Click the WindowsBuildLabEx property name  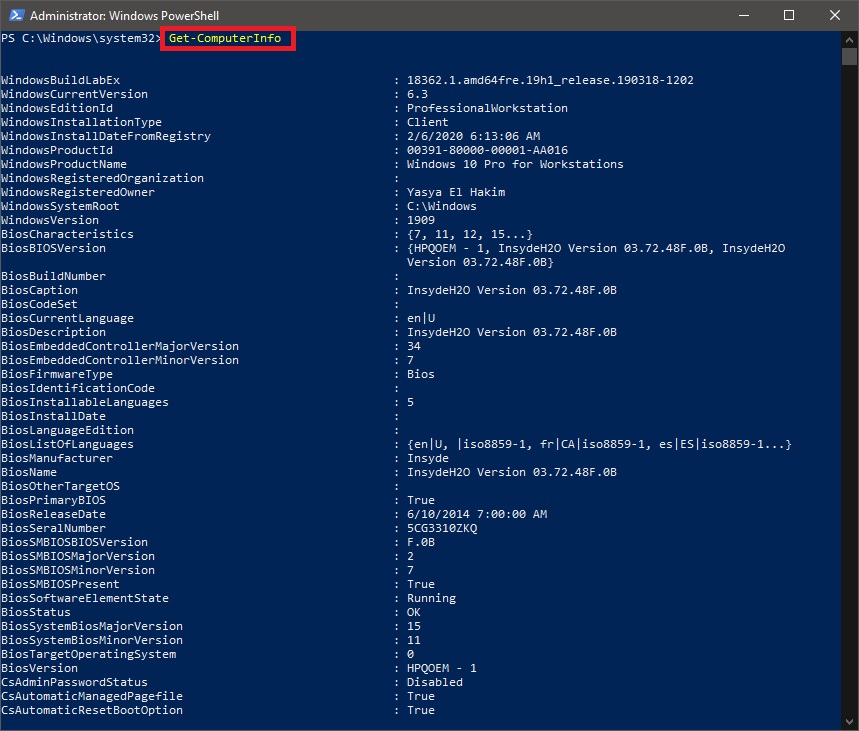click(60, 81)
